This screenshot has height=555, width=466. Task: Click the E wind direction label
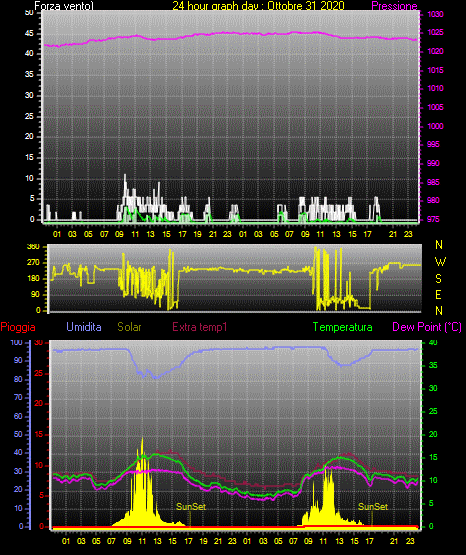point(438,294)
